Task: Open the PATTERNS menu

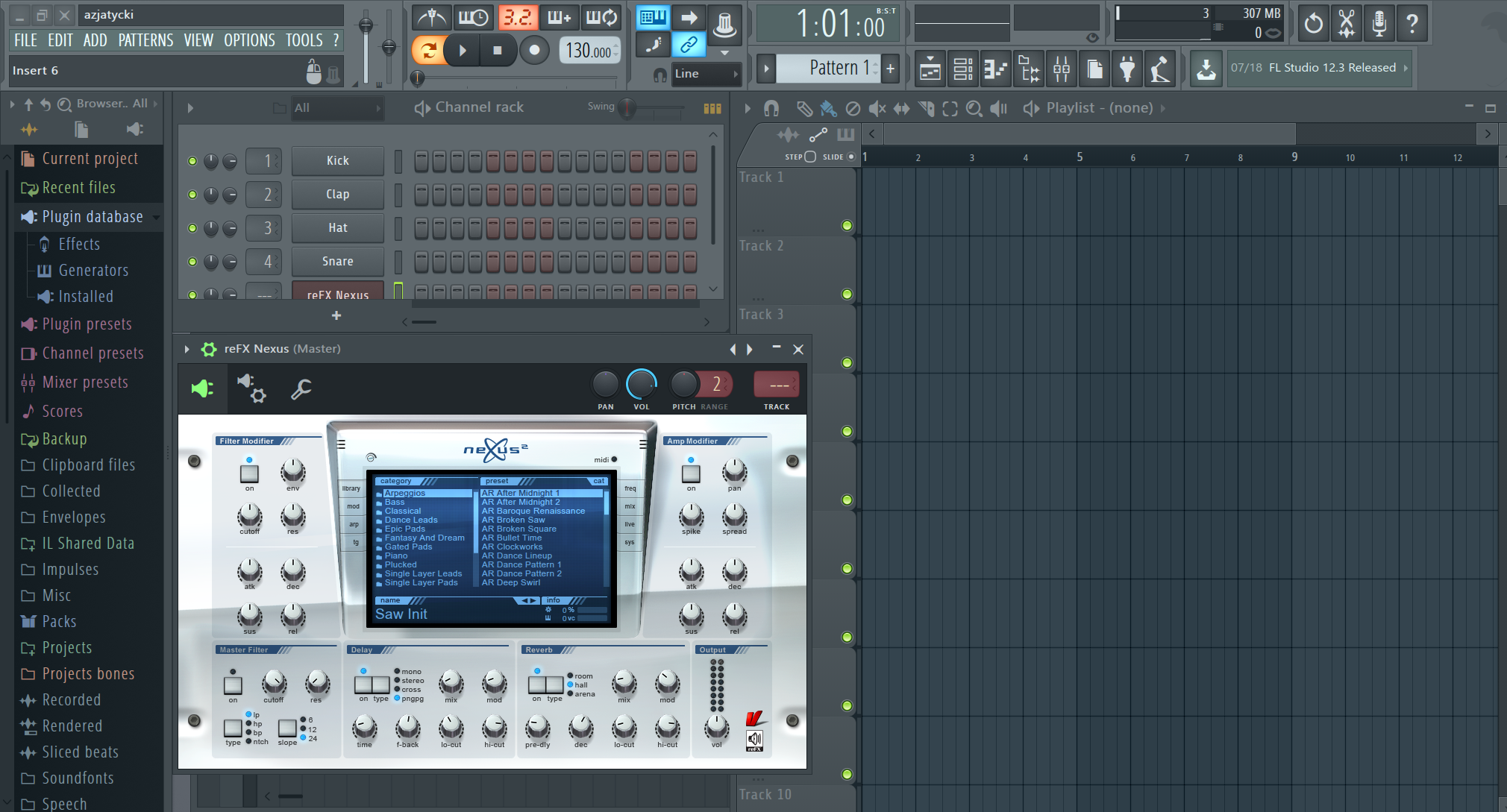Action: tap(145, 40)
